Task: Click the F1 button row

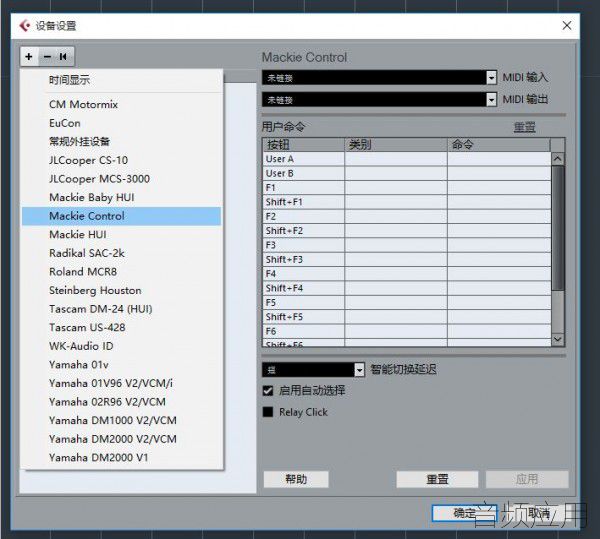Action: point(407,188)
